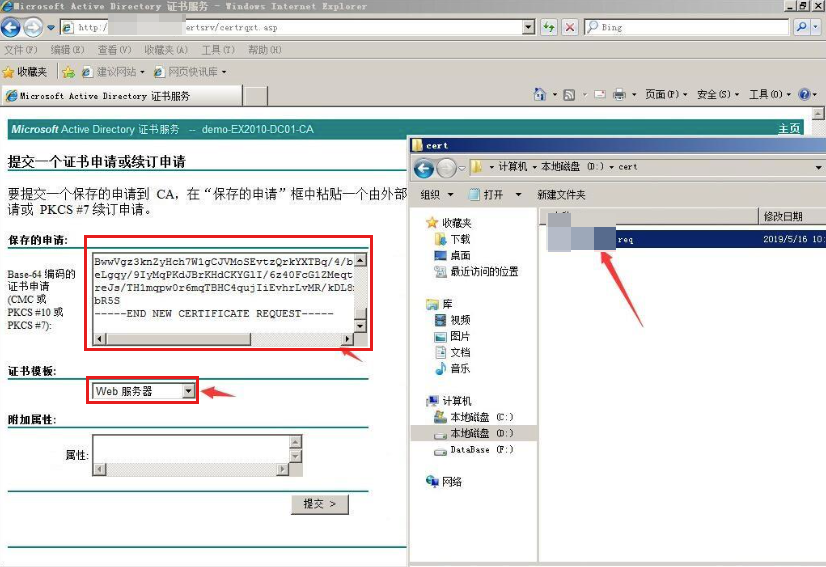Open the 收藏夹(A) menu in menu bar
The height and width of the screenshot is (567, 826).
tap(165, 50)
